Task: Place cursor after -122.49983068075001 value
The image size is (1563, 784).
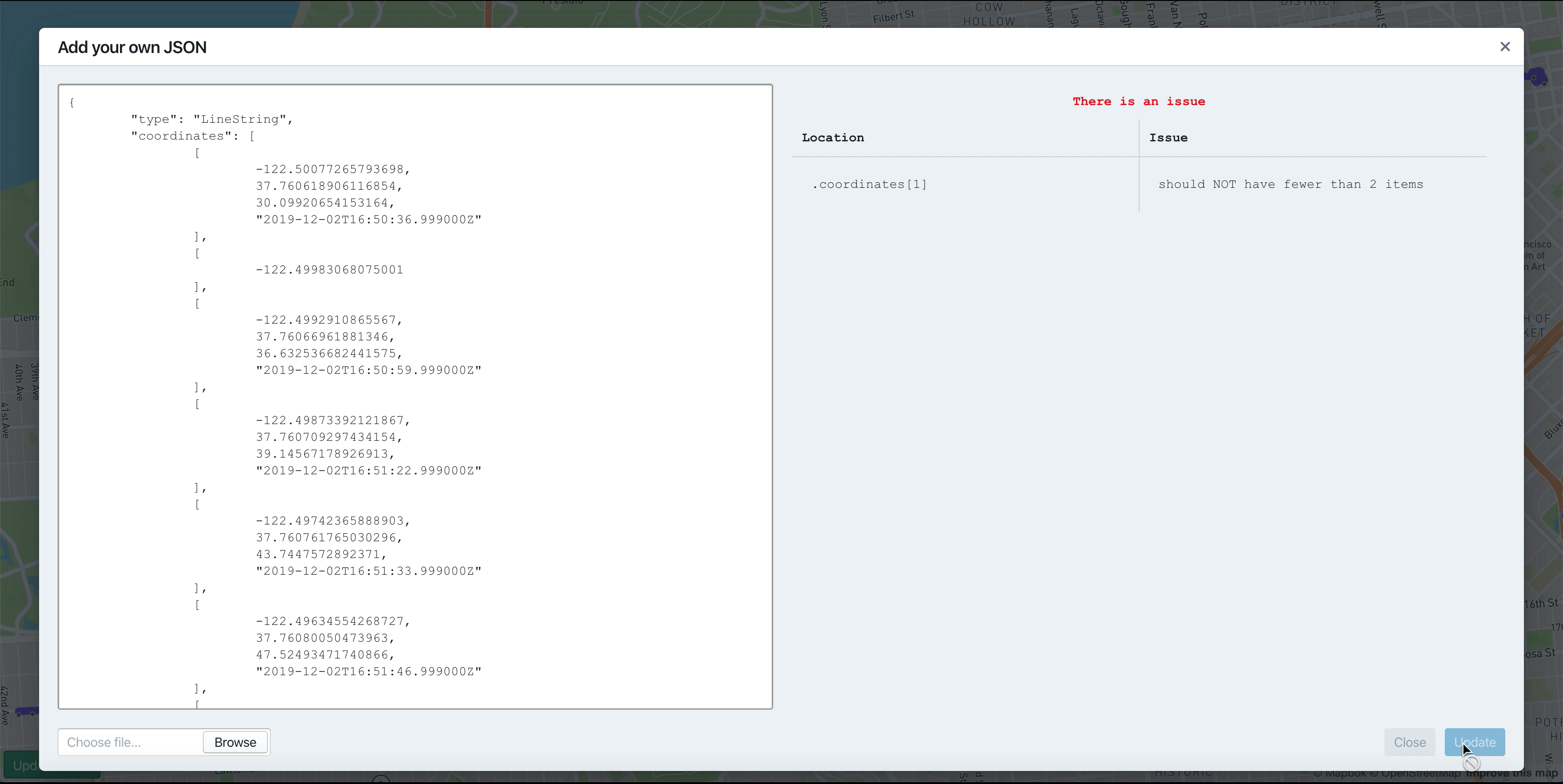Action: [x=404, y=270]
